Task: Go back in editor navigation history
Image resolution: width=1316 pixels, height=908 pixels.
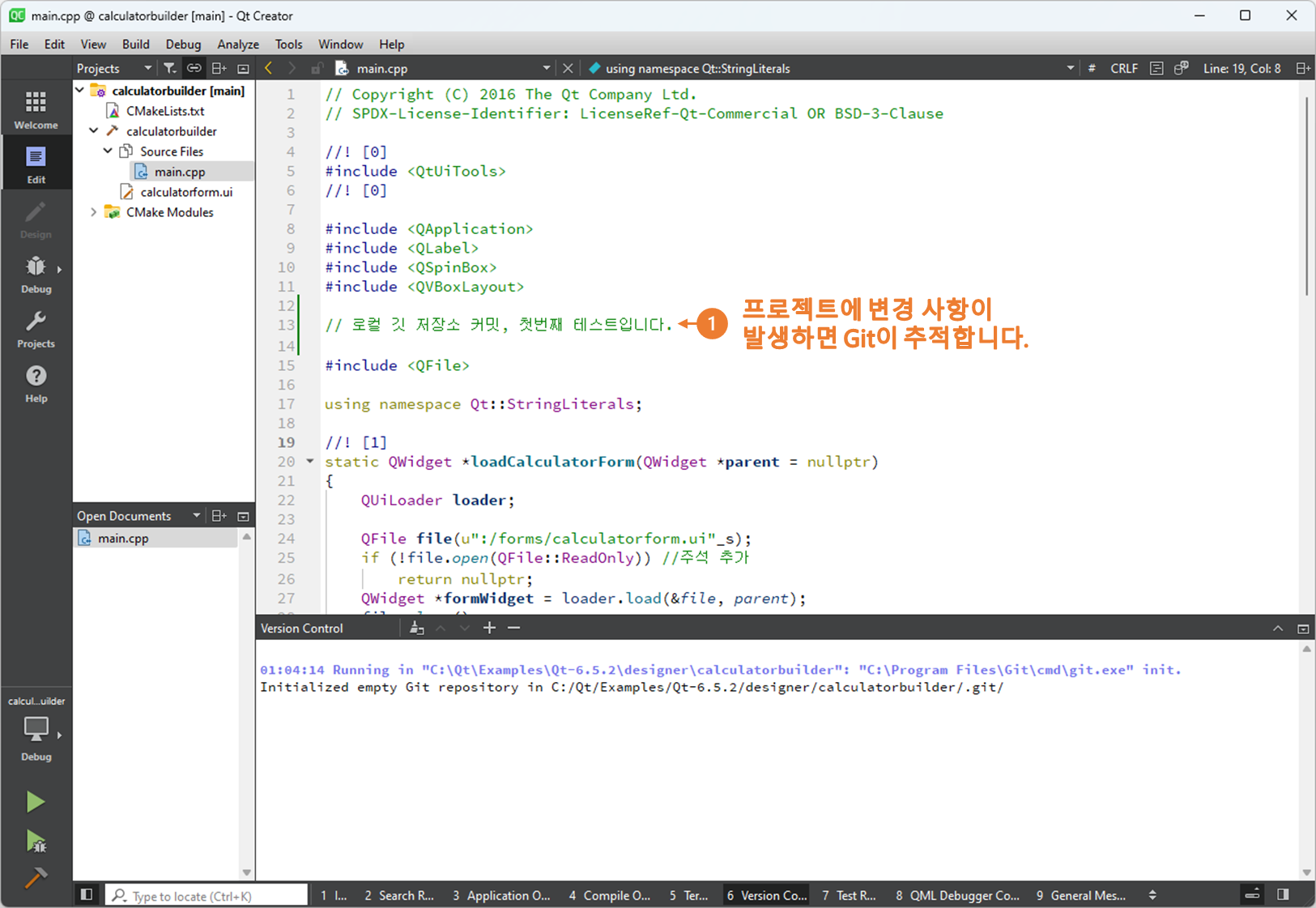Action: (x=269, y=68)
